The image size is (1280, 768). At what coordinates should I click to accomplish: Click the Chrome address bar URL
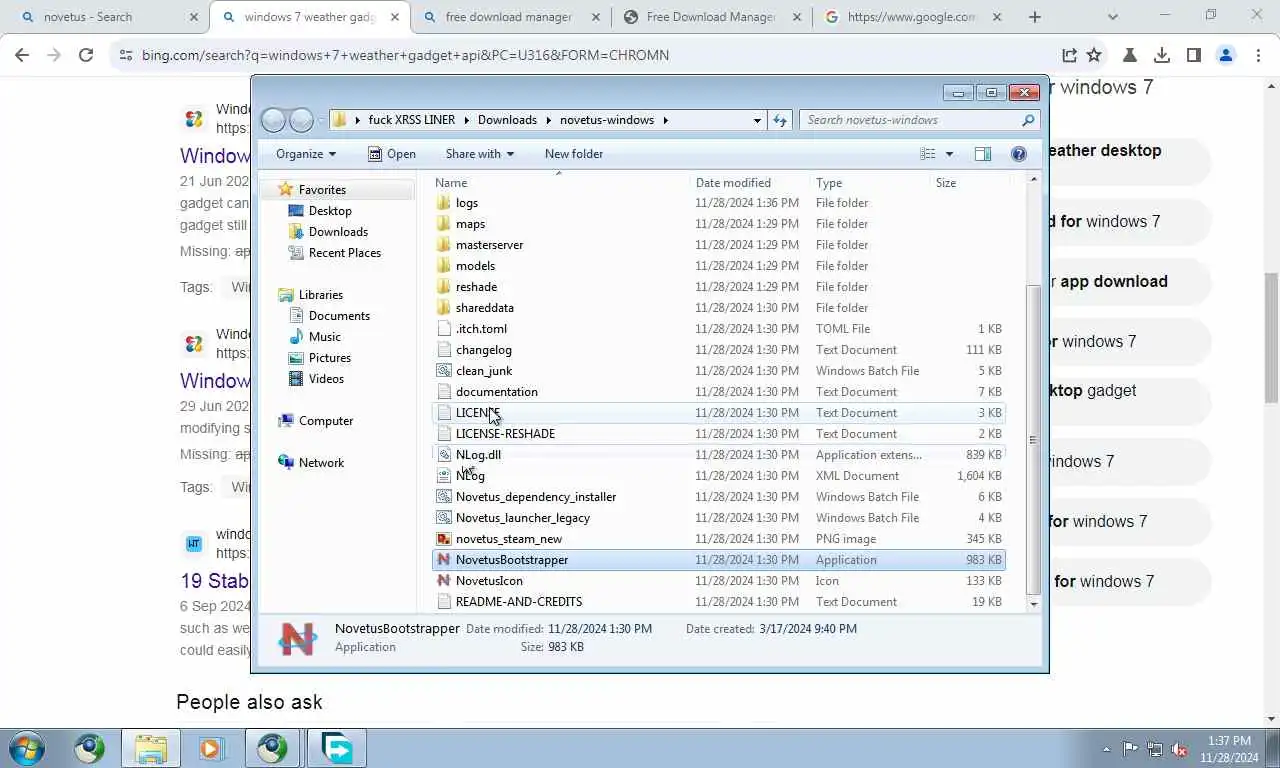[405, 55]
